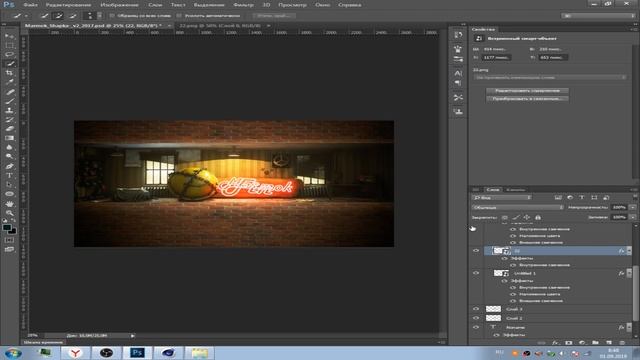Choose Add to selection brush mode
This screenshot has height=360, width=640.
click(x=58, y=16)
